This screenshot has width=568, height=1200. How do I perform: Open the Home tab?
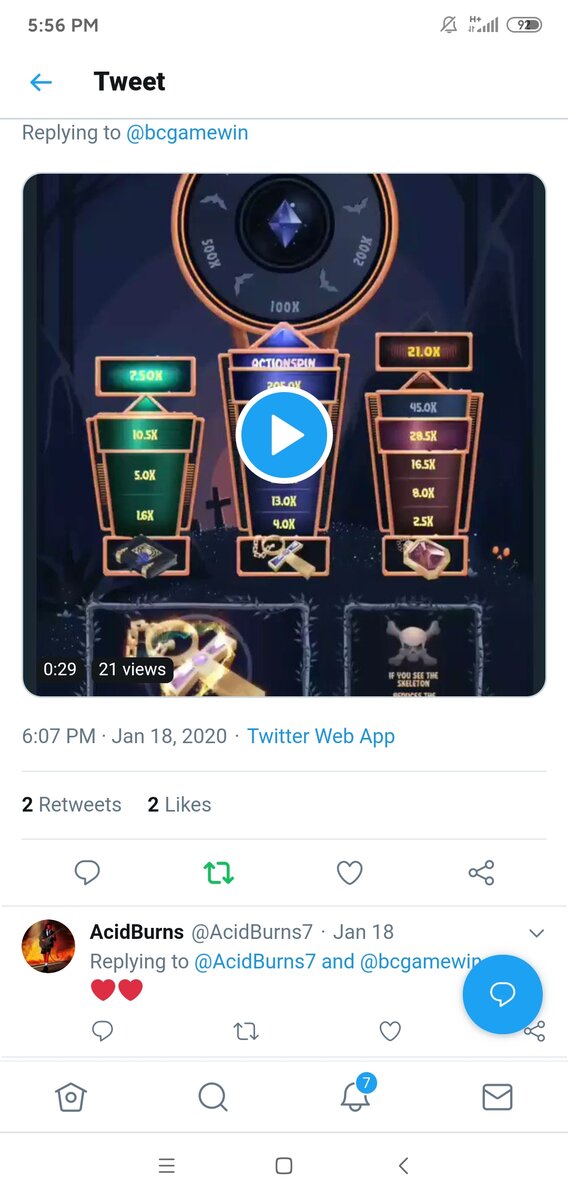point(71,1097)
